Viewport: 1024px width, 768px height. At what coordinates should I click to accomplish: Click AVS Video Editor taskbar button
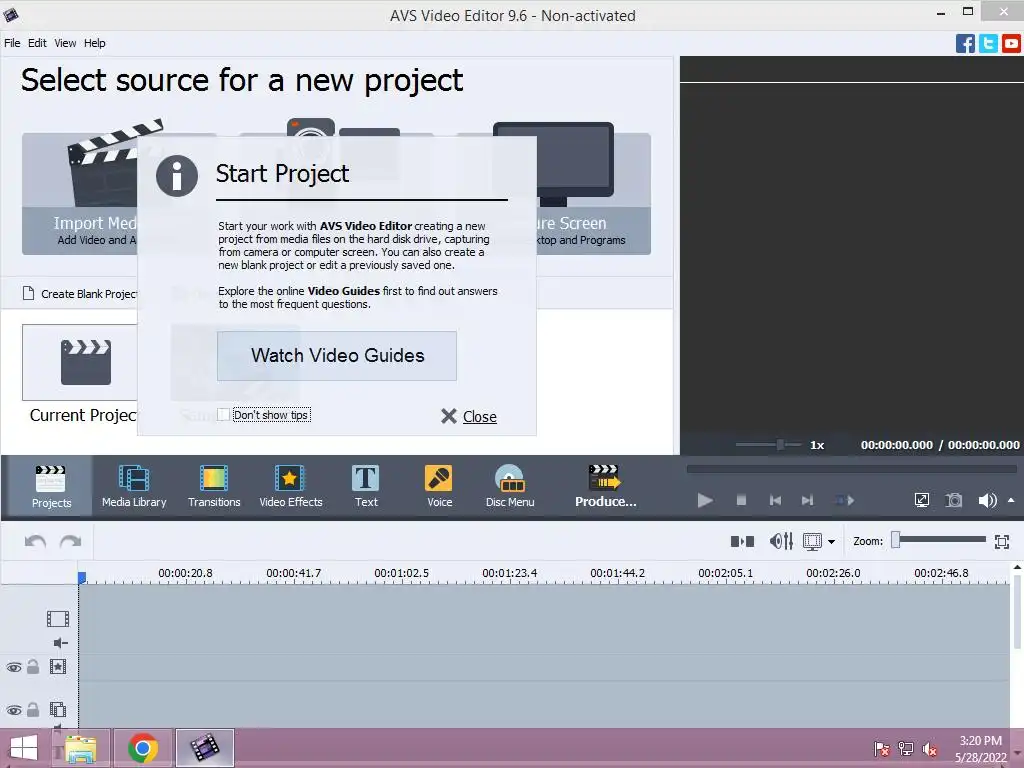pos(204,748)
